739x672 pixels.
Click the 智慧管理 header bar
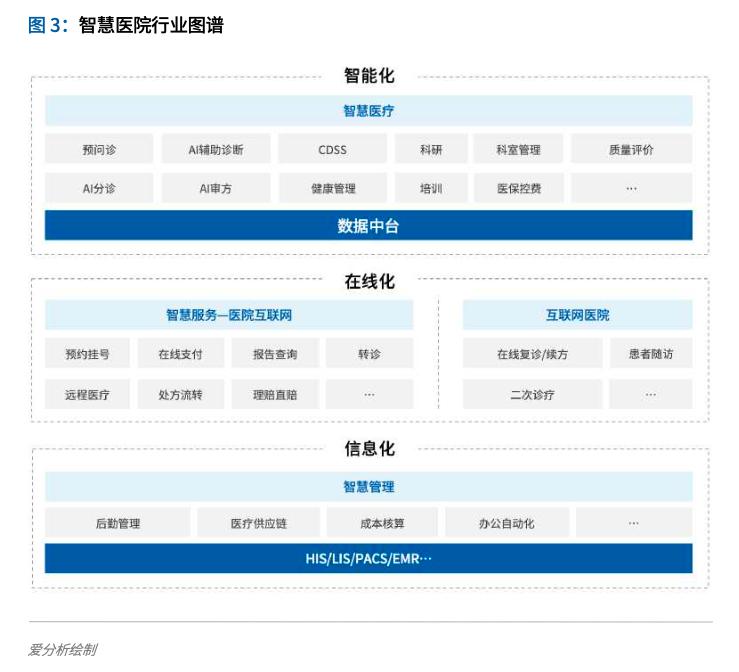(369, 486)
